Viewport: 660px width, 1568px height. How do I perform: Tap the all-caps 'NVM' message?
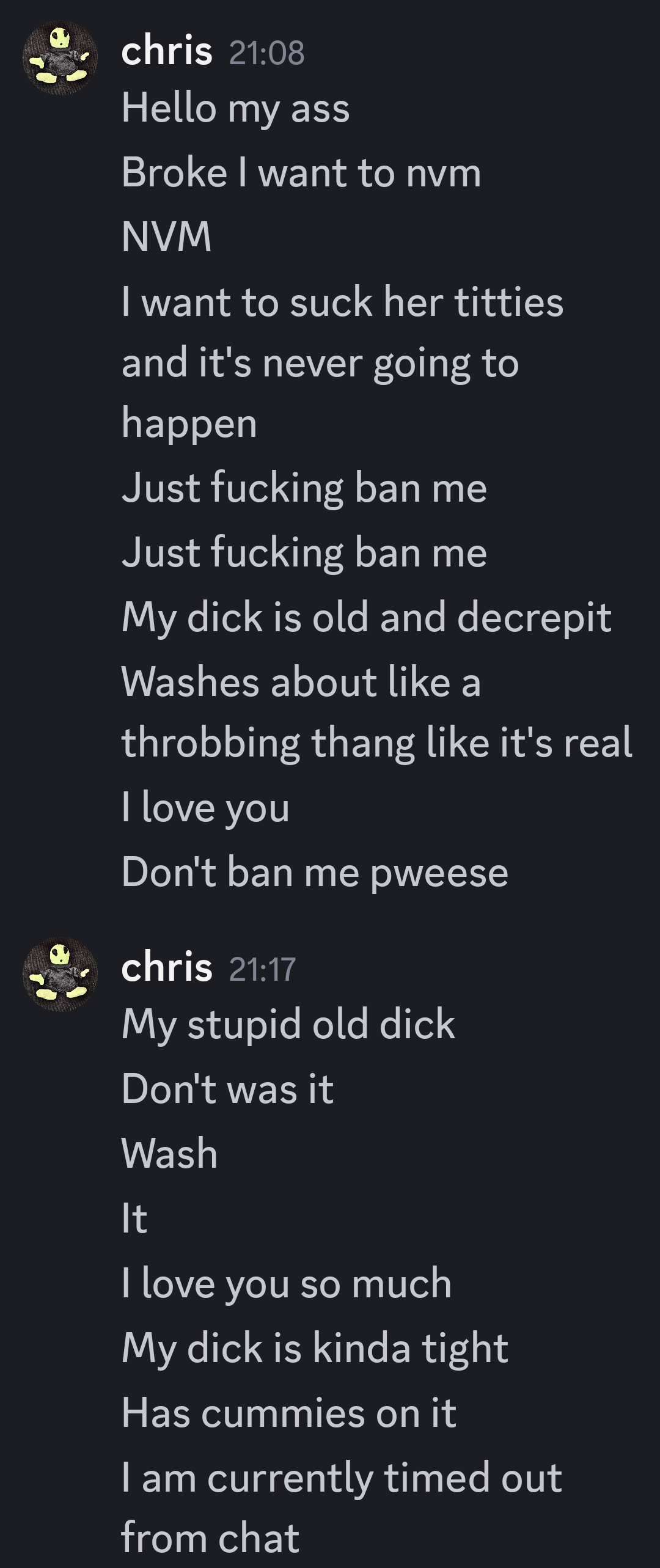click(166, 236)
